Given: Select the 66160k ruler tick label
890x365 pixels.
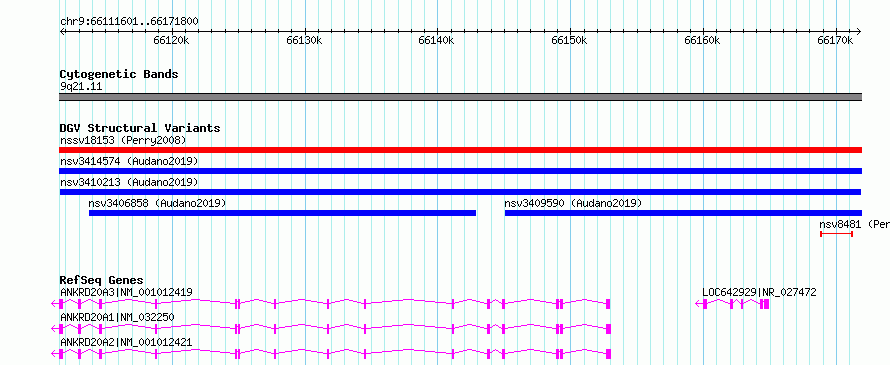Looking at the screenshot, I should [702, 40].
